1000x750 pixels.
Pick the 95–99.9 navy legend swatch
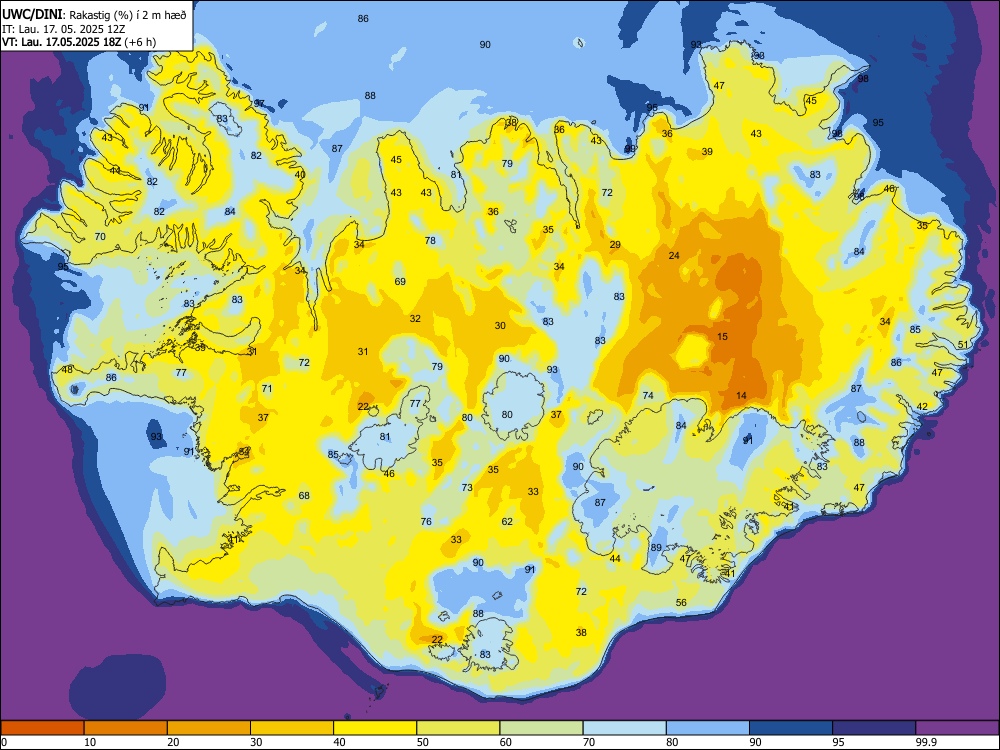click(x=874, y=728)
